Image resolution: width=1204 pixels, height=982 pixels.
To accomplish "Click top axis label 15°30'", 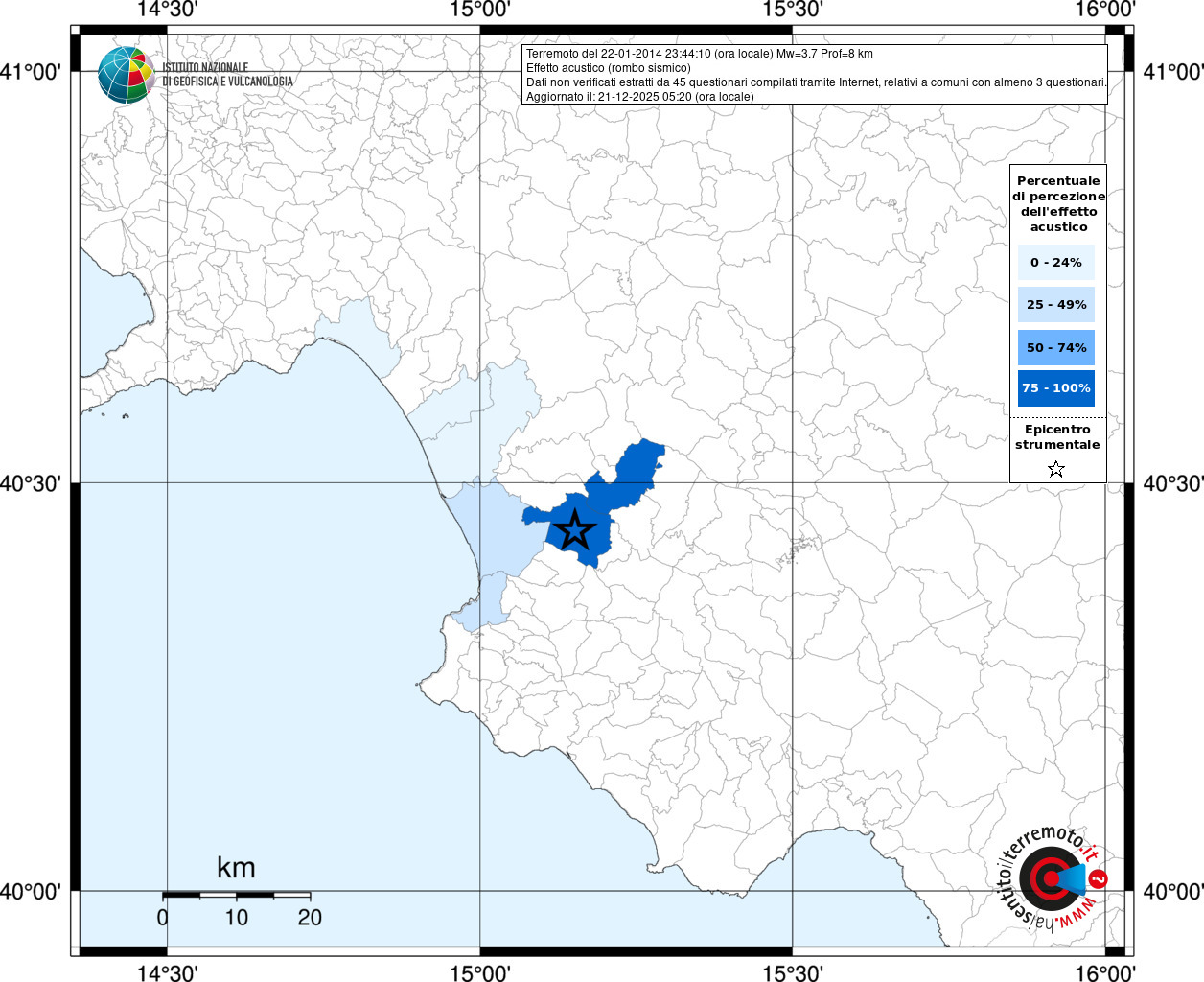I will point(793,10).
